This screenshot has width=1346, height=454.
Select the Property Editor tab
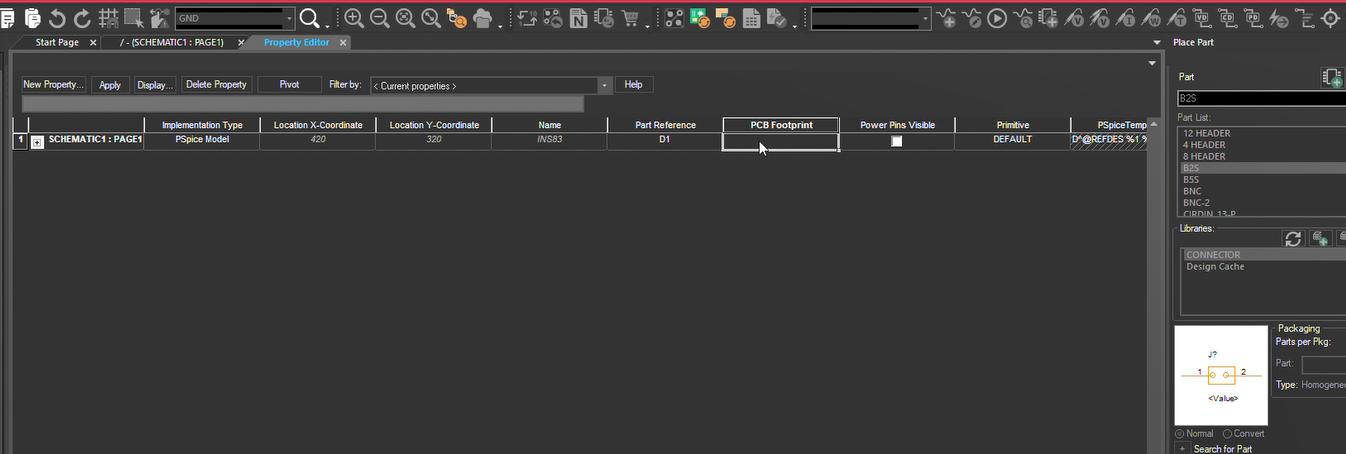tap(297, 43)
